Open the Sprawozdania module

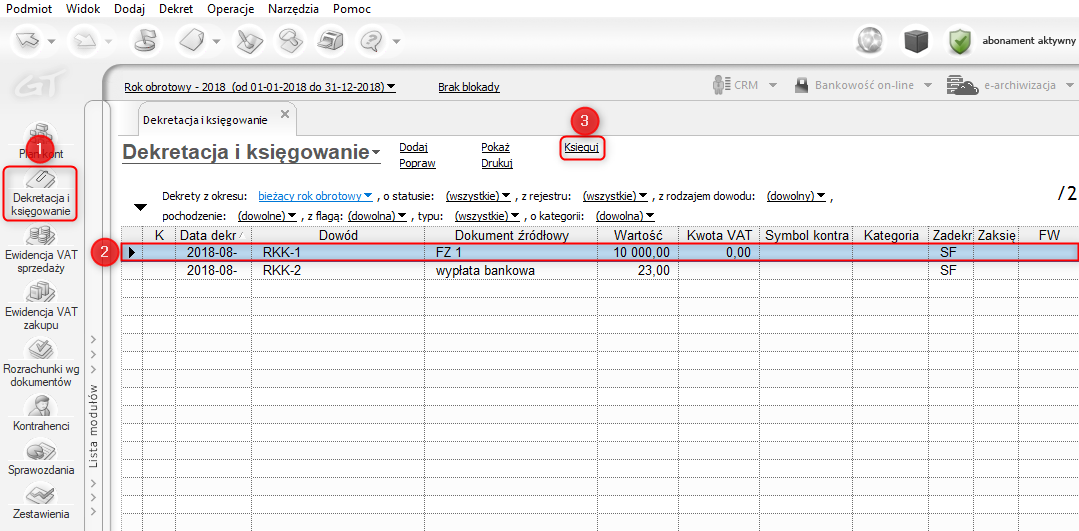pyautogui.click(x=41, y=457)
